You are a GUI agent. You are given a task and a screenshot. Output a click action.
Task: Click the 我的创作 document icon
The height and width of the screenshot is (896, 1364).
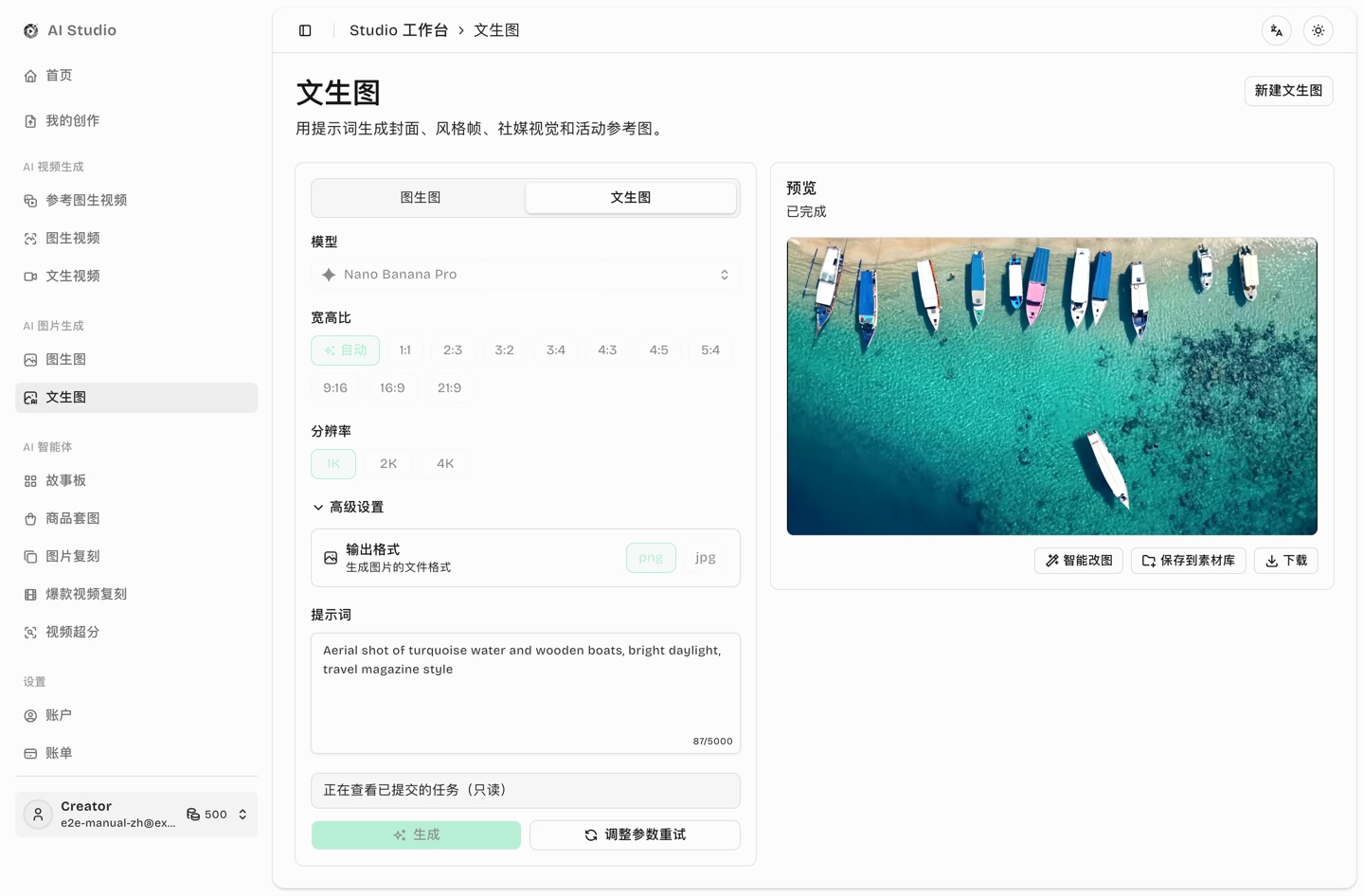(x=30, y=121)
